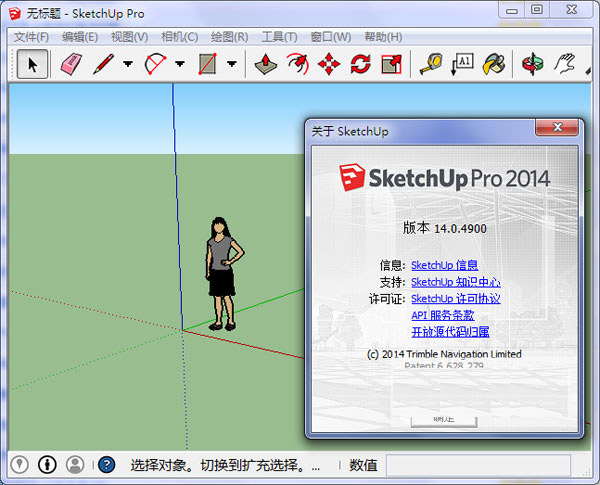The width and height of the screenshot is (600, 485).
Task: Select the arrow Select tool
Action: tap(32, 64)
